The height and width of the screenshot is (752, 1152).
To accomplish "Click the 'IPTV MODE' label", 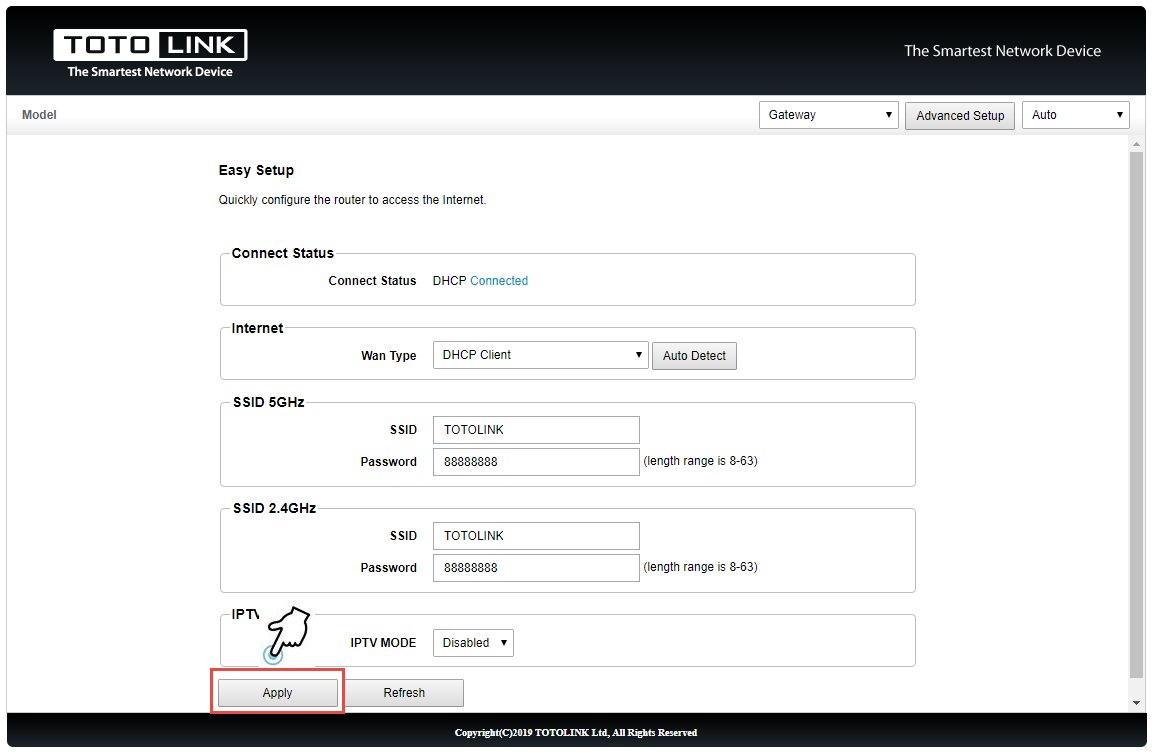I will point(383,643).
